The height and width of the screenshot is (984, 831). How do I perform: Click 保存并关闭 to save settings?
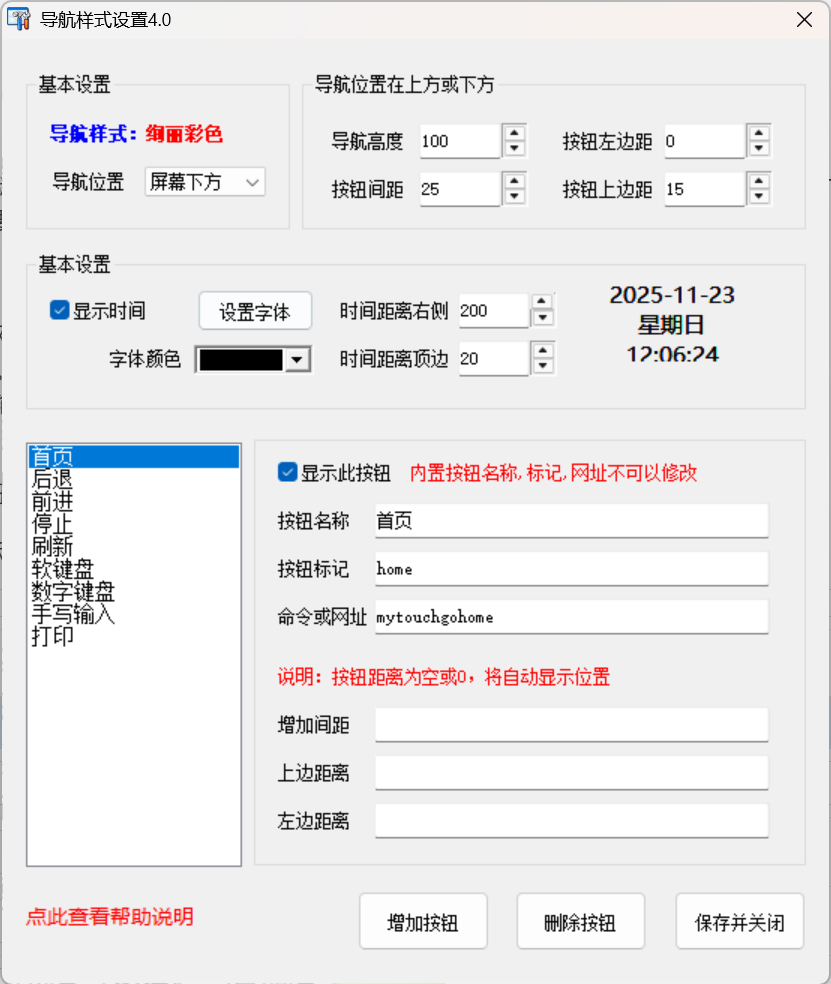point(739,921)
